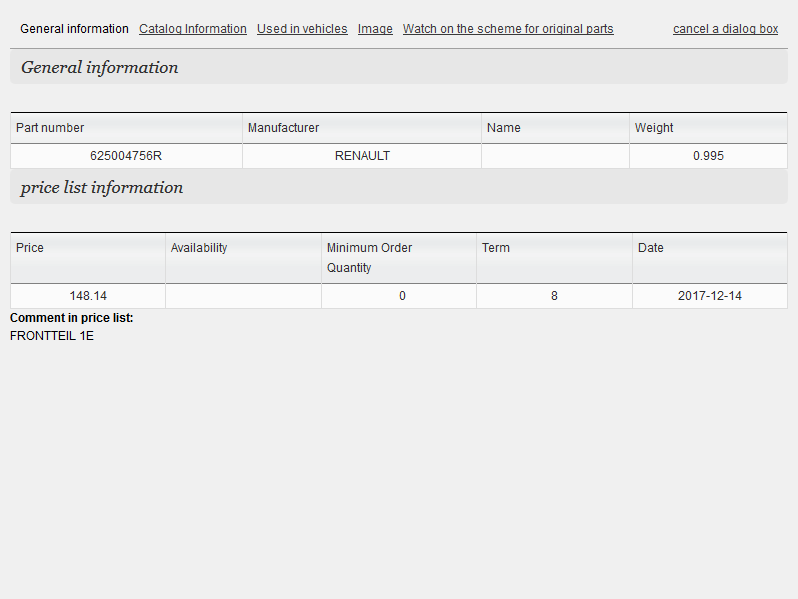
Task: Click the Term column header
Action: tap(496, 248)
